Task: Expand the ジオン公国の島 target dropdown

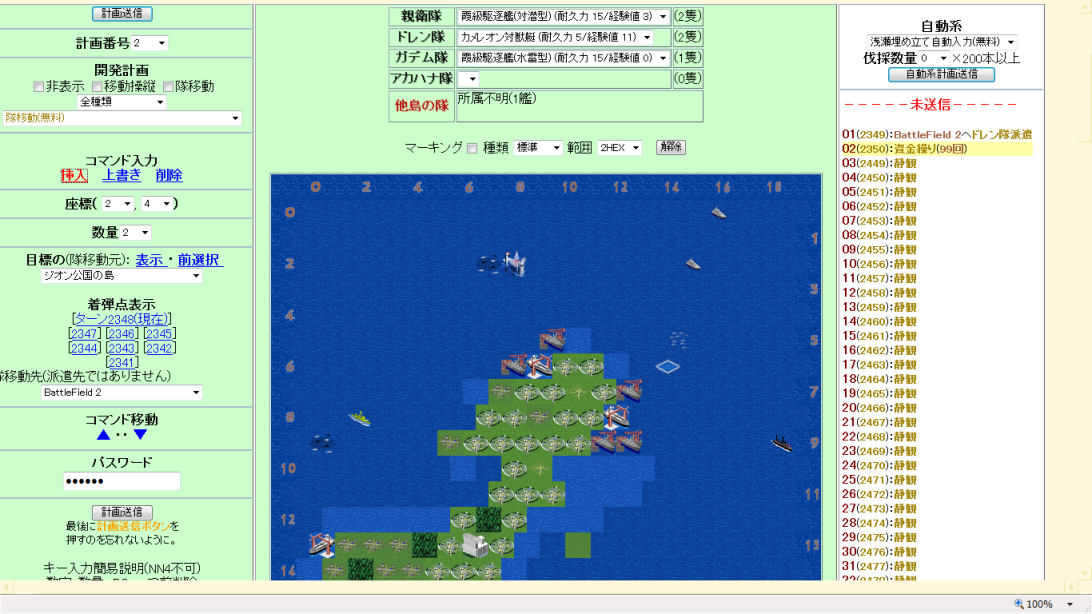Action: click(122, 276)
